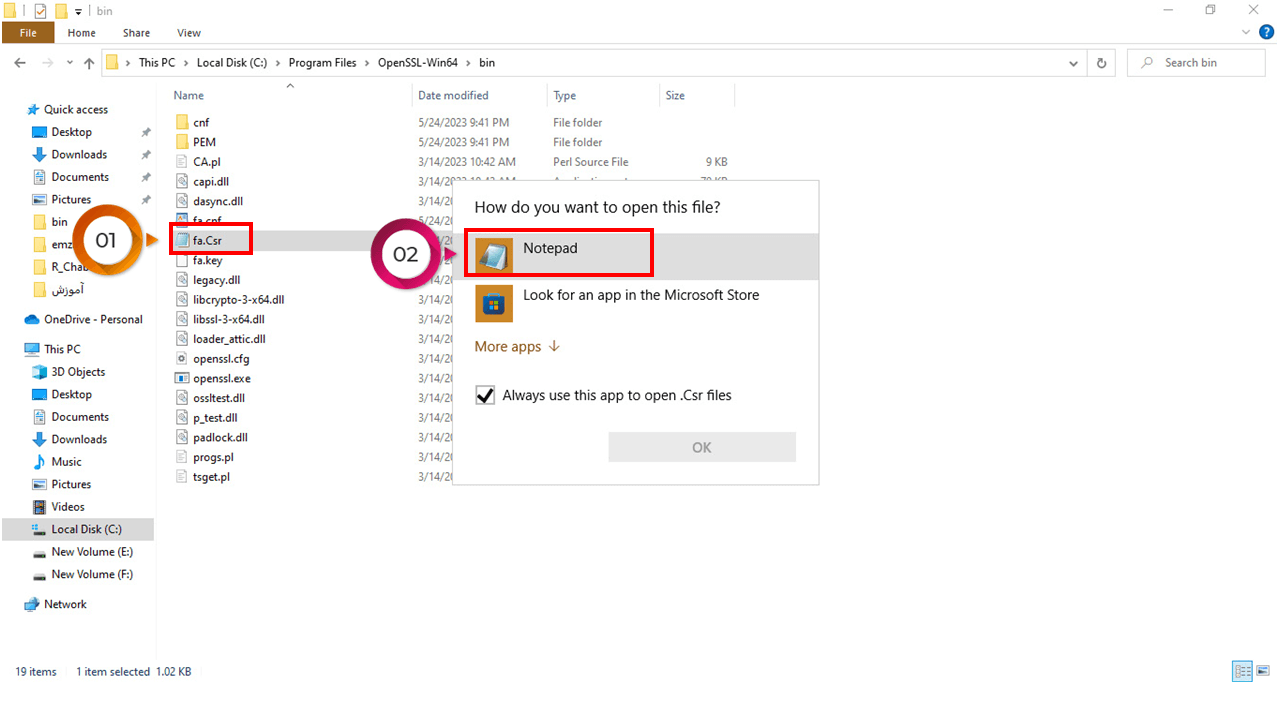Image resolution: width=1280 pixels, height=720 pixels.
Task: Open the Share ribbon tab
Action: point(136,33)
